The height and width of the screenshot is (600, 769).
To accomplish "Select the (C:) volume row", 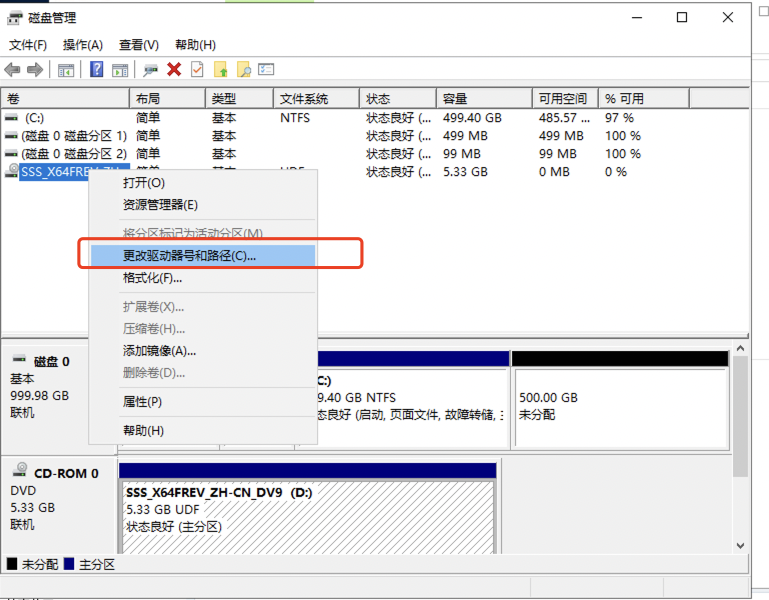I will point(34,117).
